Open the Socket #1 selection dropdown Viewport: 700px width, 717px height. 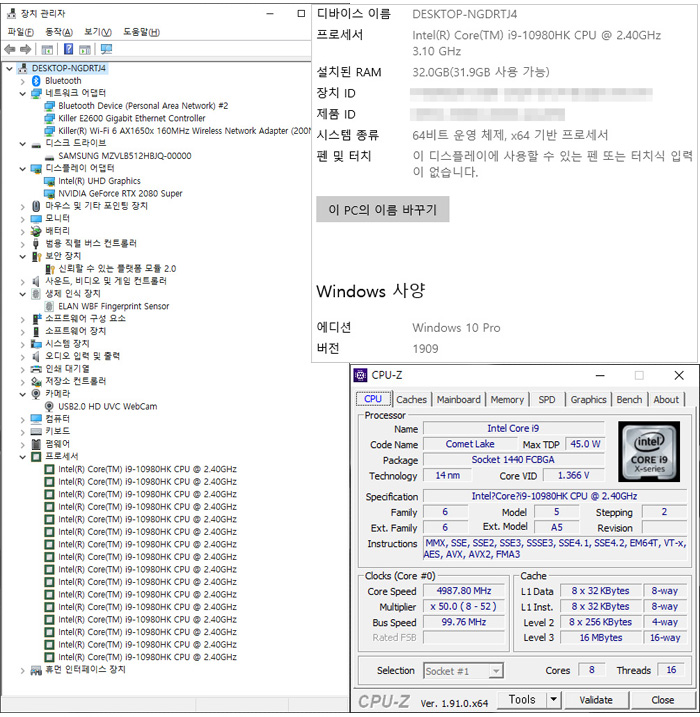[x=495, y=671]
